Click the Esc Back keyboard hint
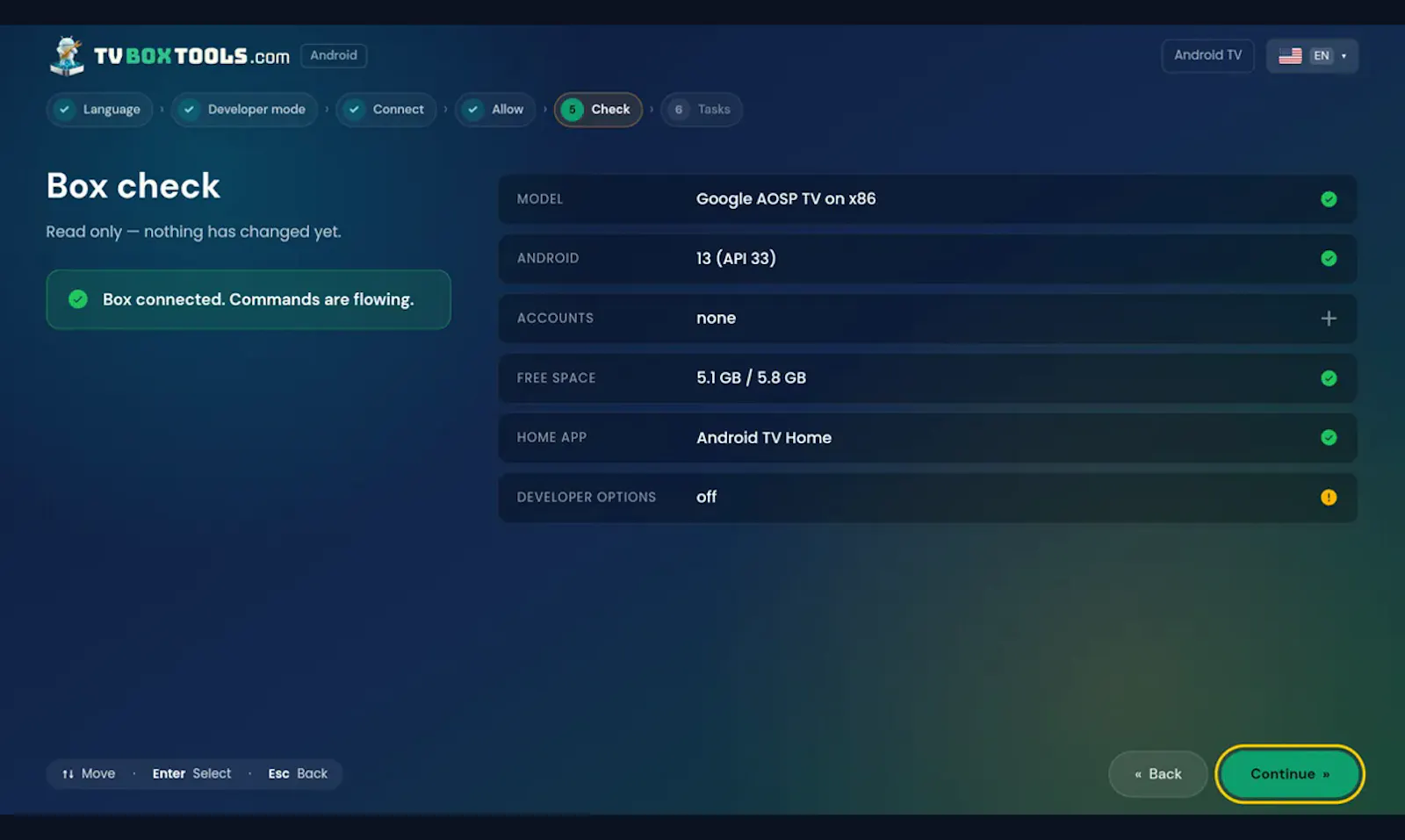This screenshot has height=840, width=1405. point(298,773)
